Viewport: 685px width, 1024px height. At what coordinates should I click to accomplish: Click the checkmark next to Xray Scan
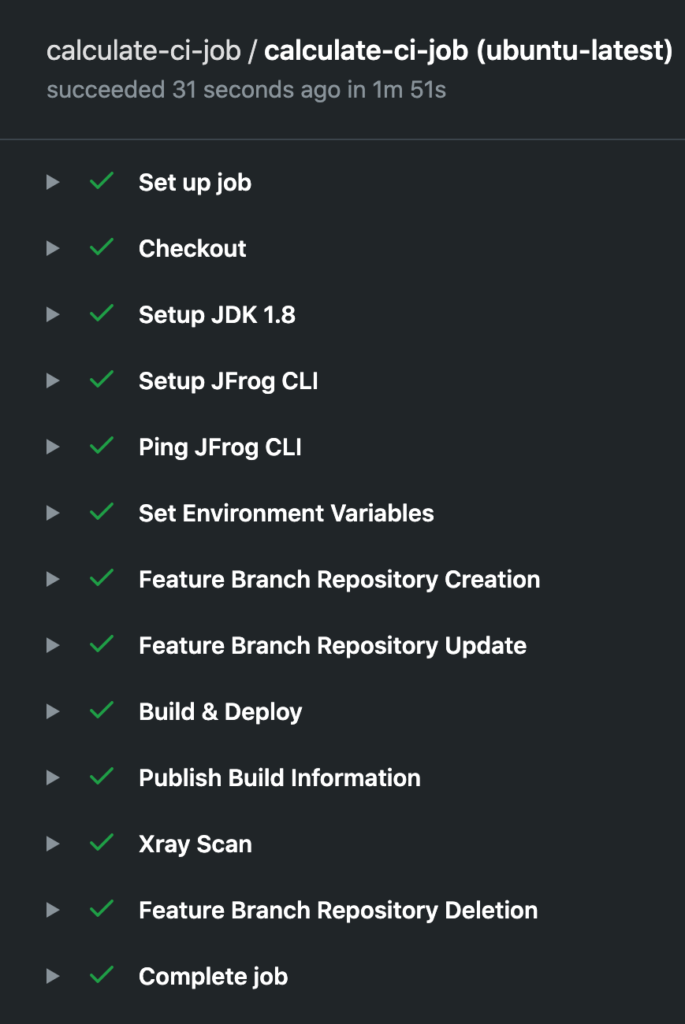point(100,843)
